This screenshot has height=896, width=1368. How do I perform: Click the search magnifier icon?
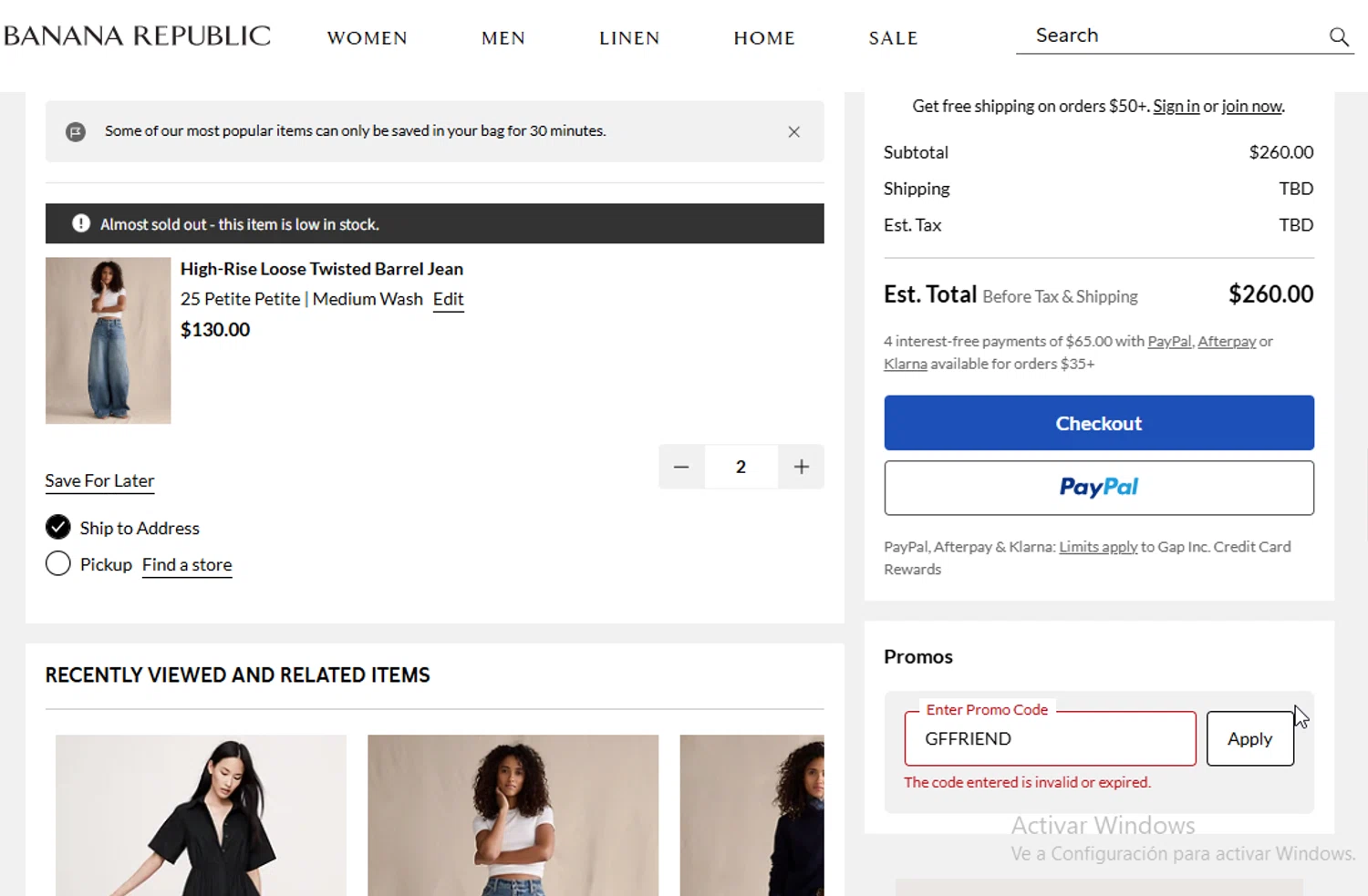1338,36
